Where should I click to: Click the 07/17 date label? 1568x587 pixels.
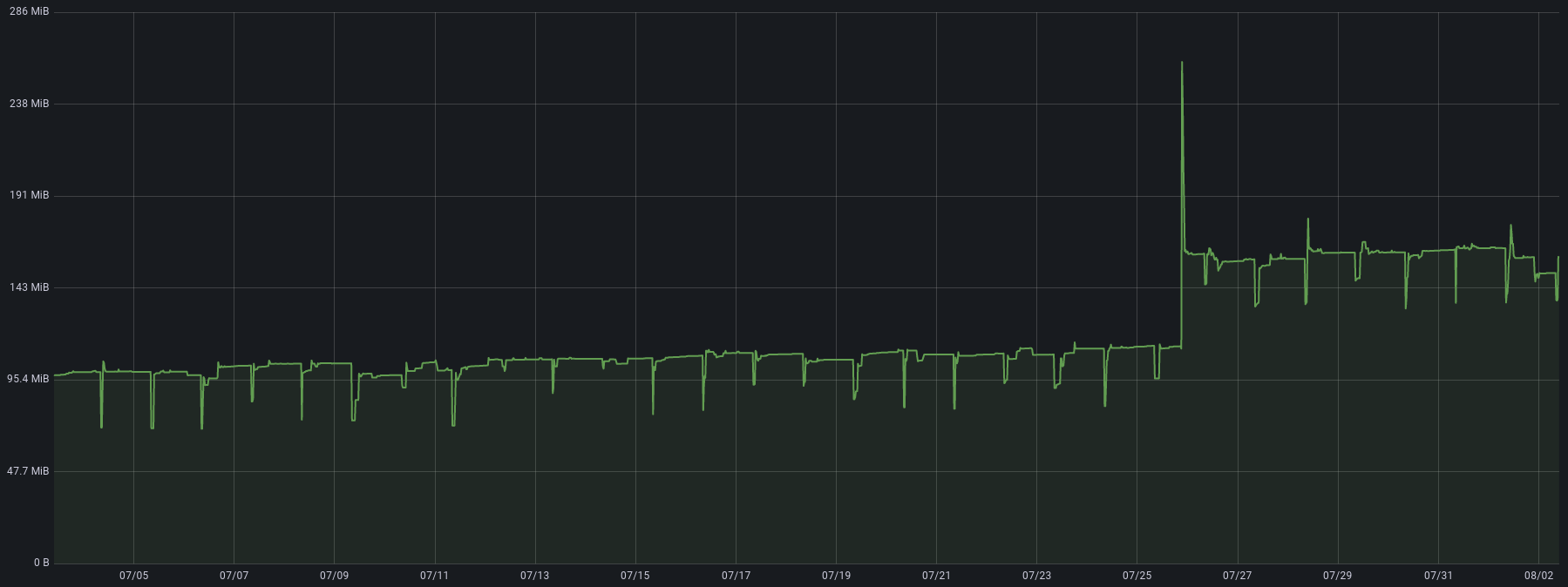point(736,576)
